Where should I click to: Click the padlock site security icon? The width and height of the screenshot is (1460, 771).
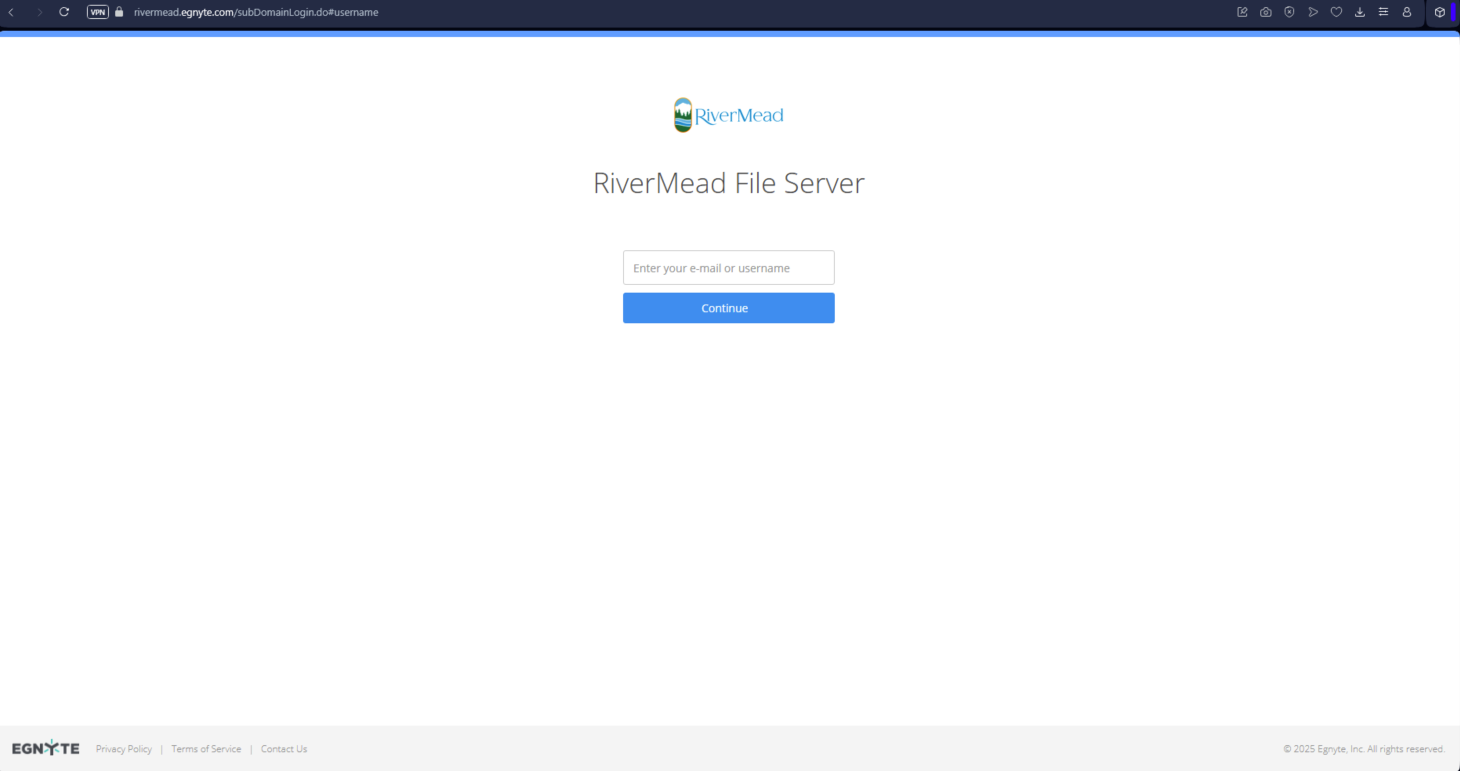click(119, 12)
